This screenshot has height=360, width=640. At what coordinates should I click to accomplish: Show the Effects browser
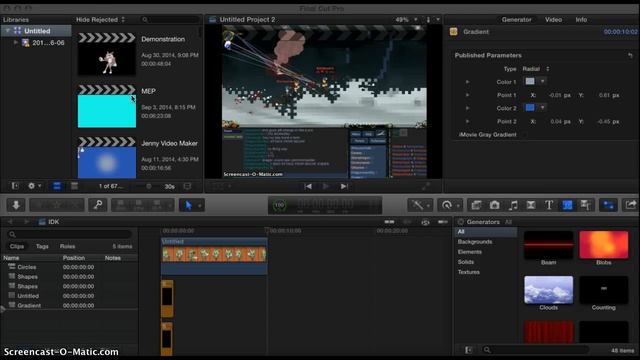[x=476, y=205]
